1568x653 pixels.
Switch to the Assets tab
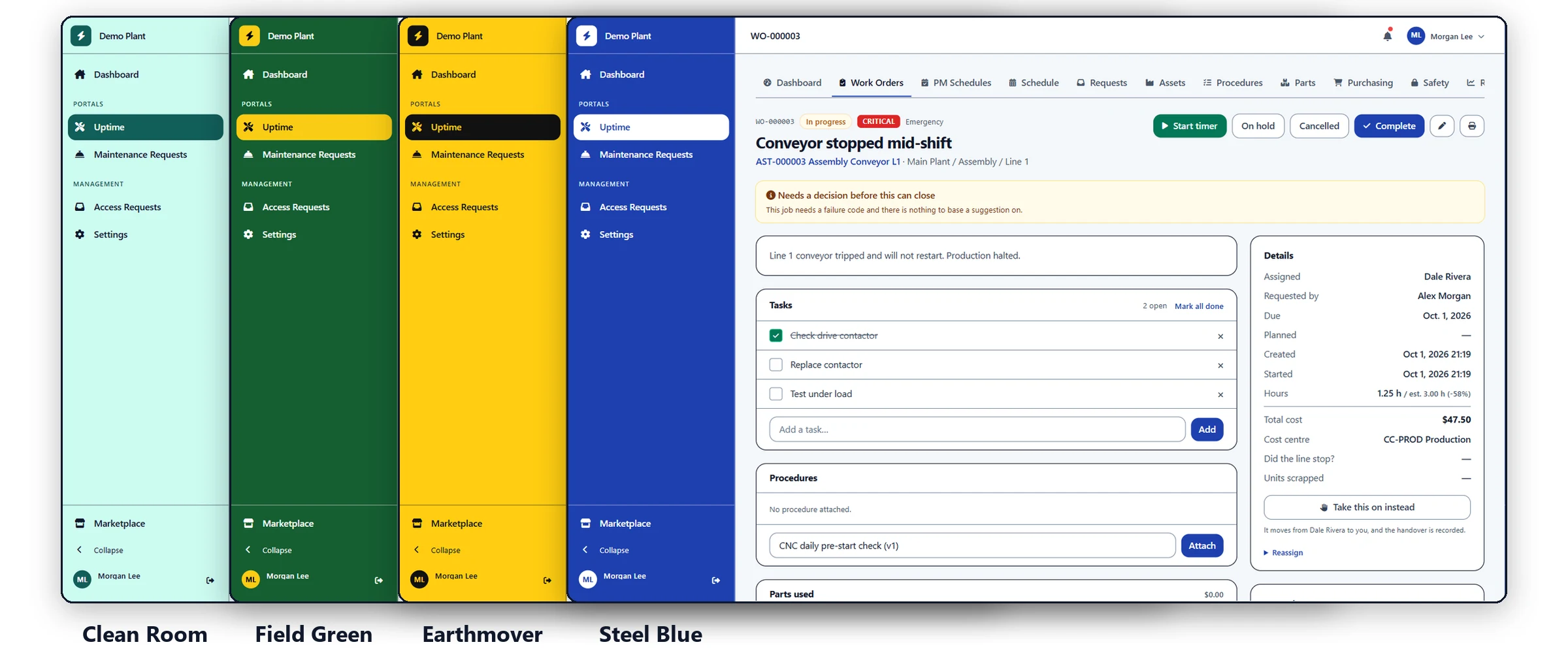click(x=1165, y=83)
